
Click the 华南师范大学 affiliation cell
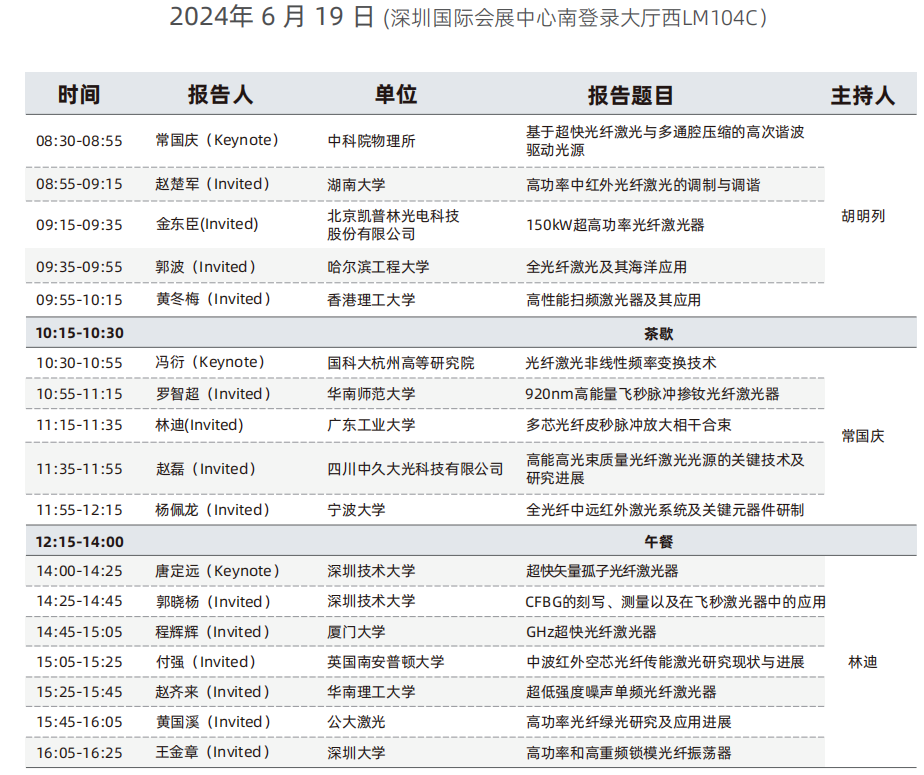371,394
